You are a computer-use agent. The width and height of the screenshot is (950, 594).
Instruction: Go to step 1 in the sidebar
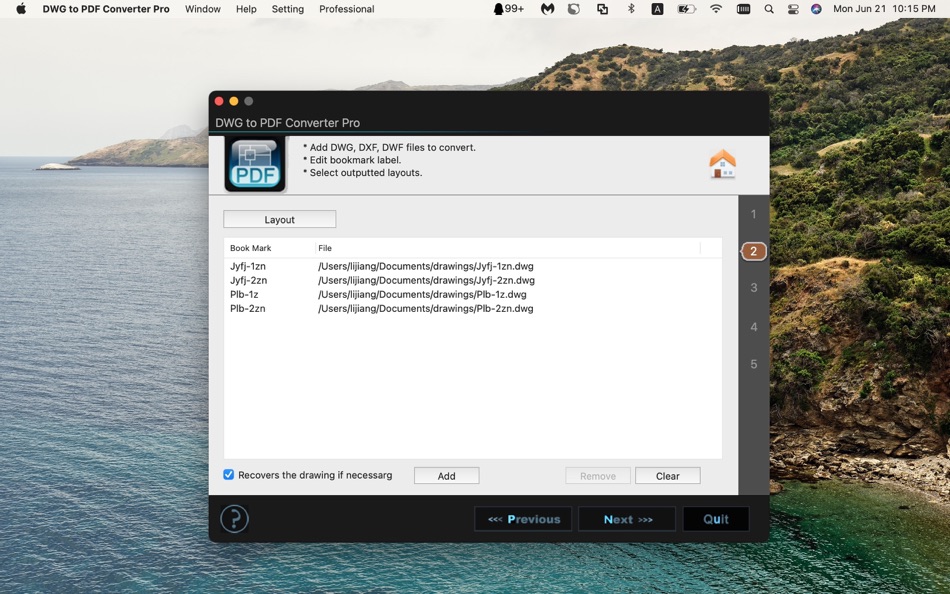tap(754, 214)
